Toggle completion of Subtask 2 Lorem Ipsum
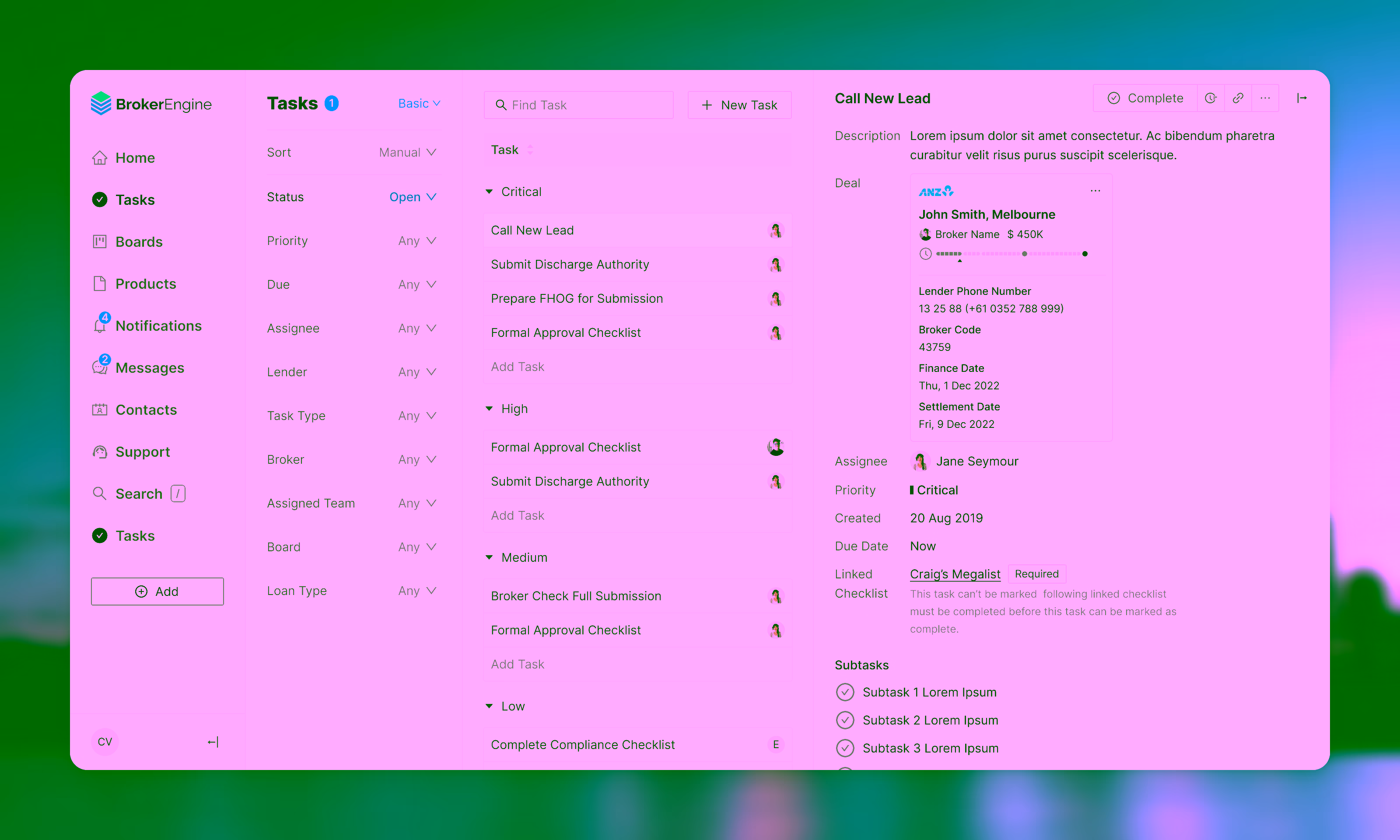Viewport: 1400px width, 840px height. click(x=845, y=719)
